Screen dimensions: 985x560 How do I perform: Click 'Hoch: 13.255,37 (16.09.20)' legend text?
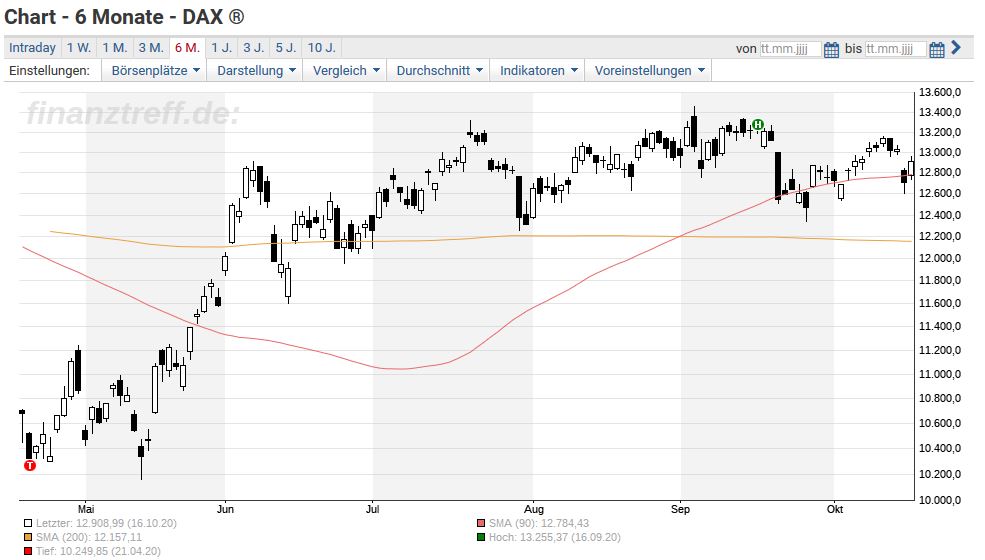point(555,537)
